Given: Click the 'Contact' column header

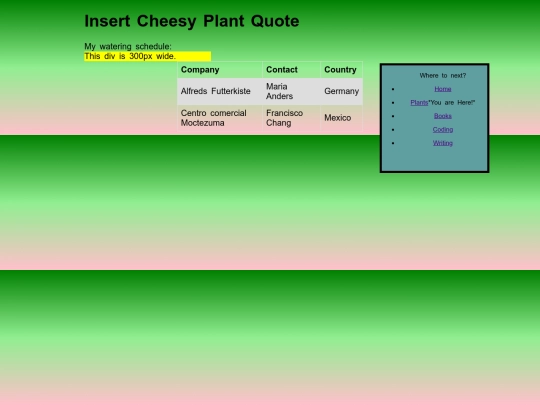Looking at the screenshot, I should click(x=291, y=70).
